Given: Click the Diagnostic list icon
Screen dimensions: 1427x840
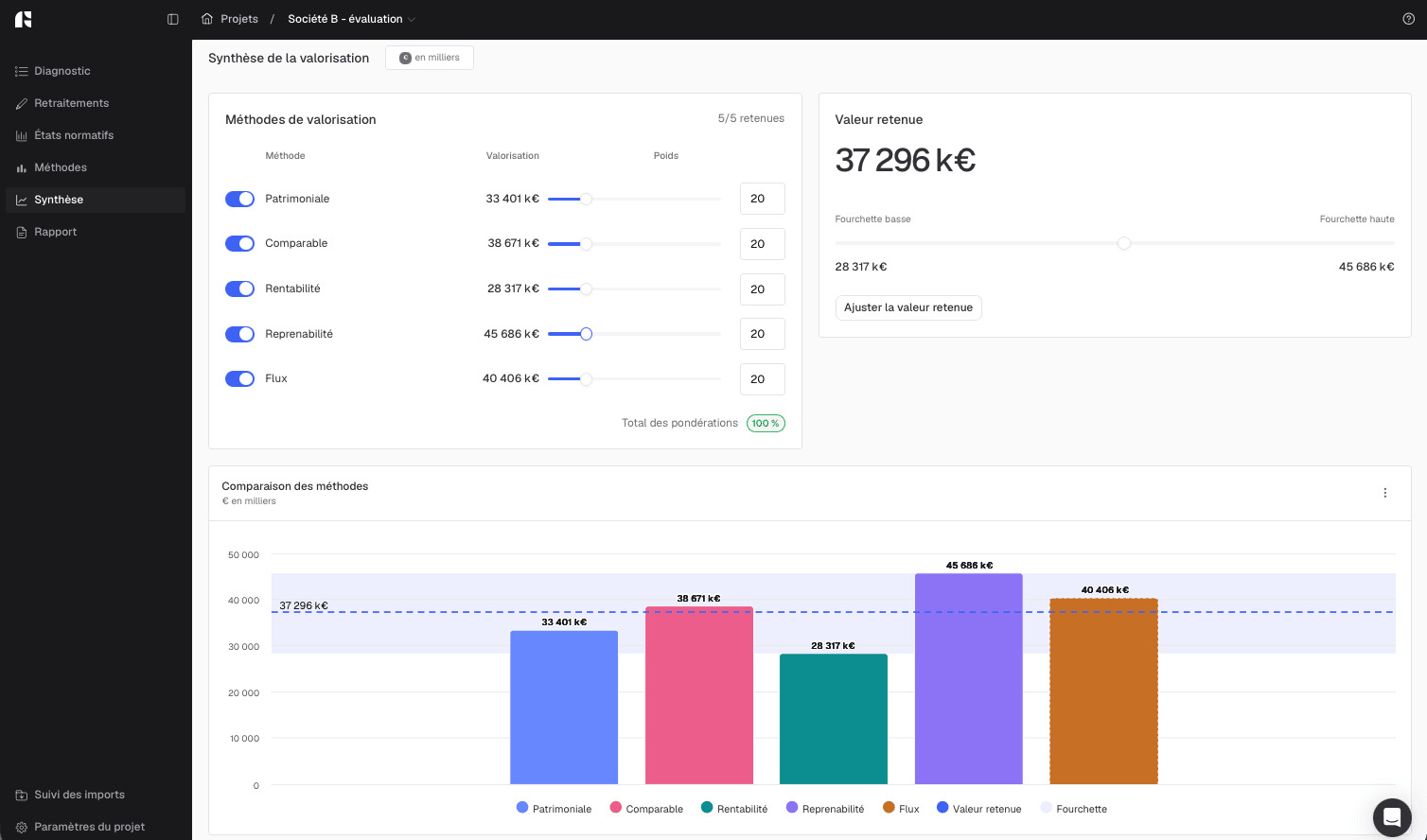Looking at the screenshot, I should [x=22, y=71].
